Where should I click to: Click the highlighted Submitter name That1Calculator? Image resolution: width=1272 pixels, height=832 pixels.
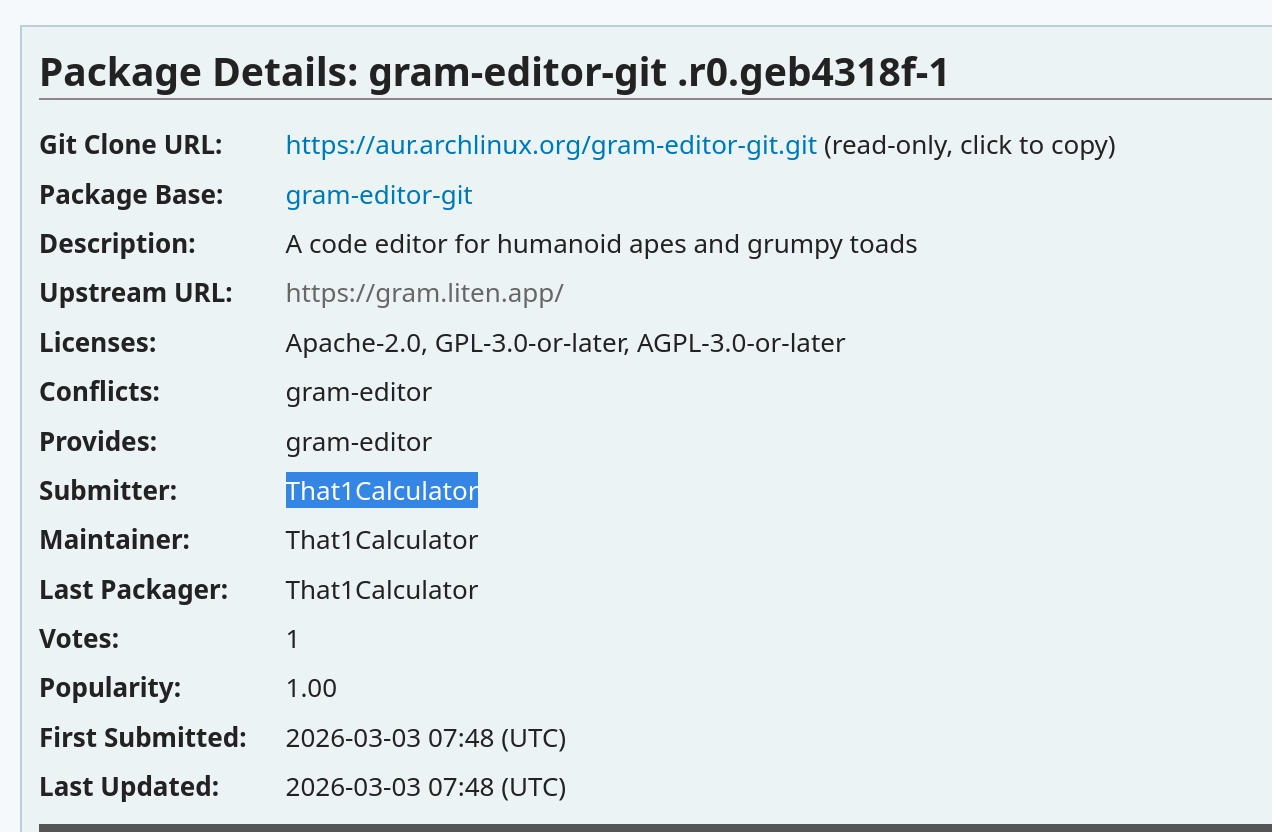coord(382,491)
